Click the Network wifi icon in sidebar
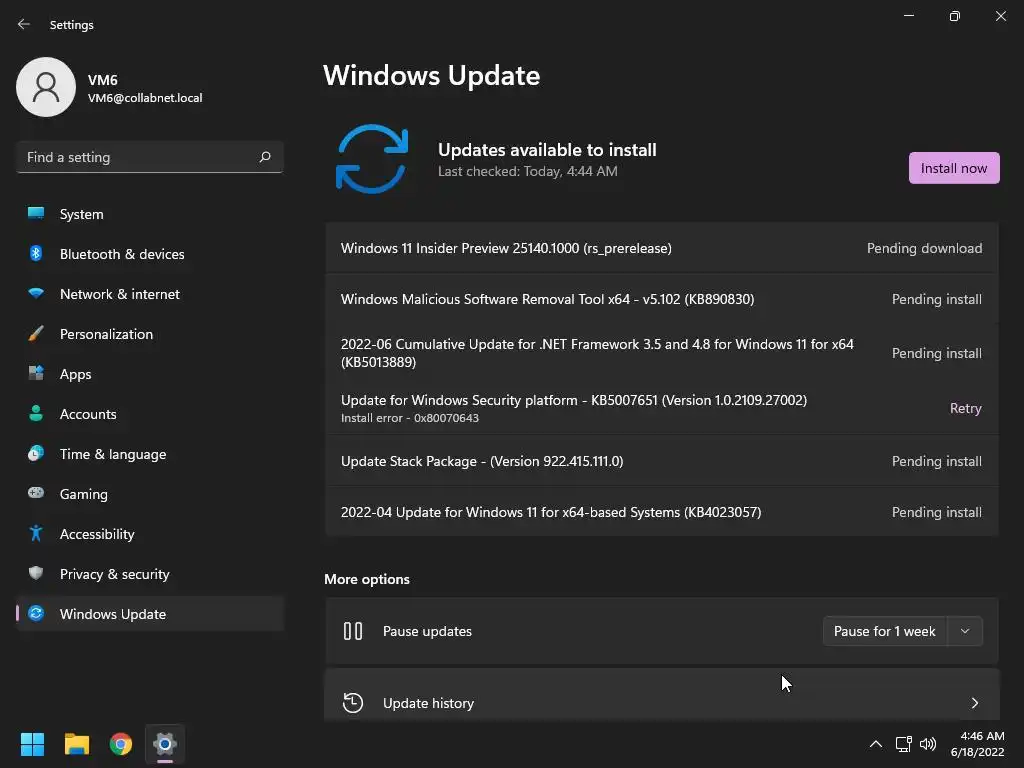This screenshot has width=1024, height=768. click(x=36, y=294)
